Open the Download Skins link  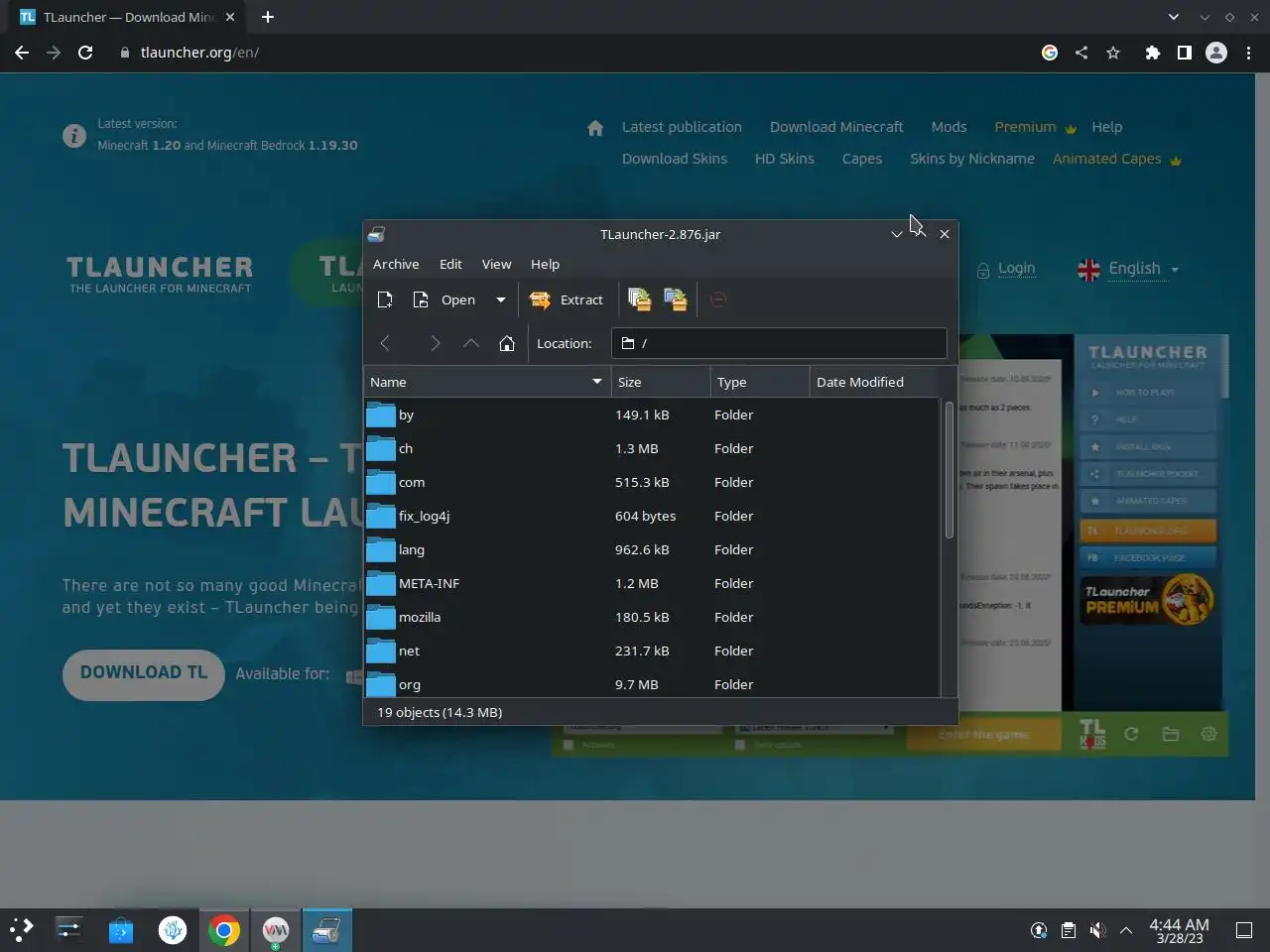(x=675, y=159)
